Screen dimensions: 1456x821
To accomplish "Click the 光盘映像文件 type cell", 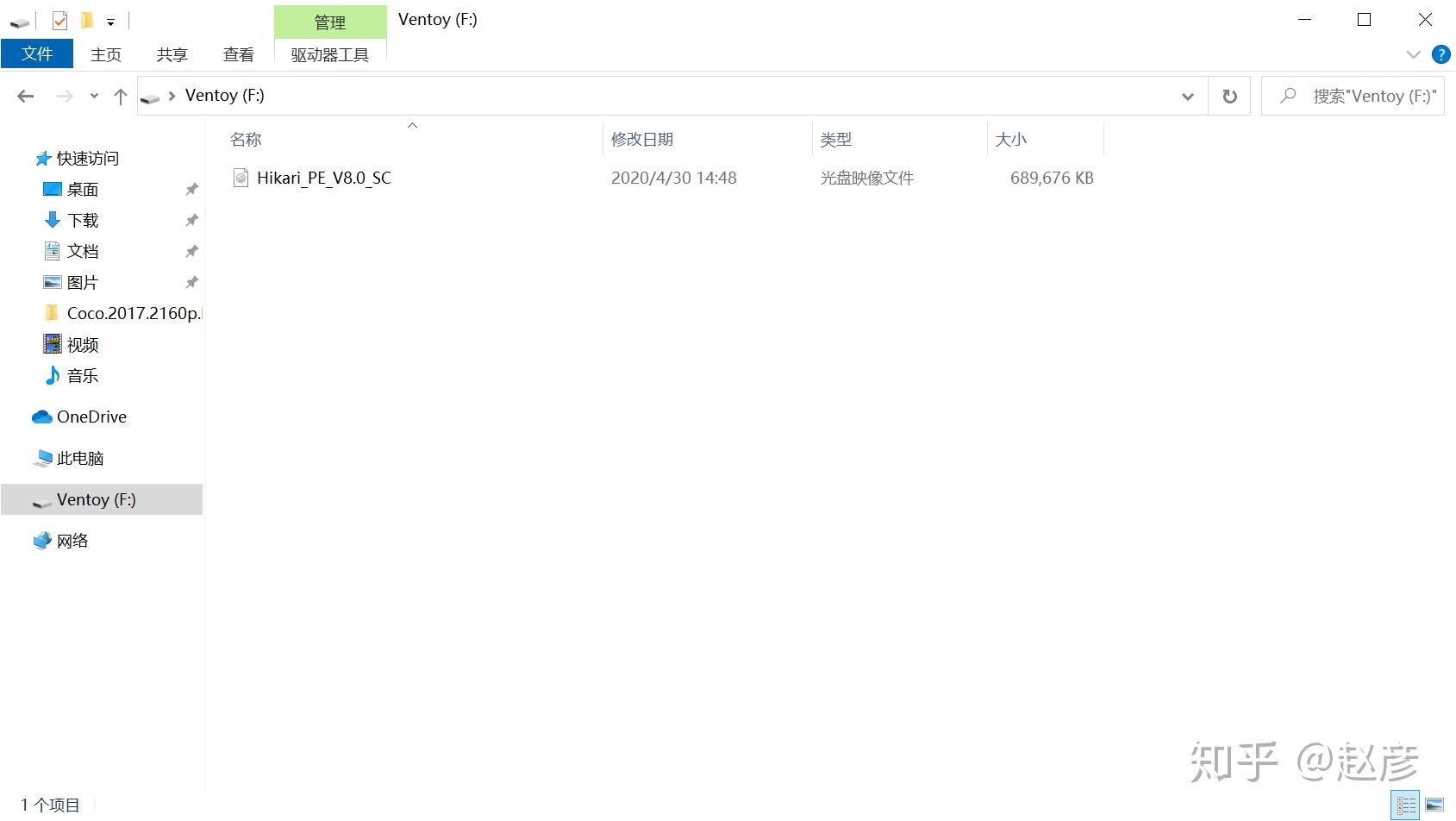I will (x=867, y=178).
